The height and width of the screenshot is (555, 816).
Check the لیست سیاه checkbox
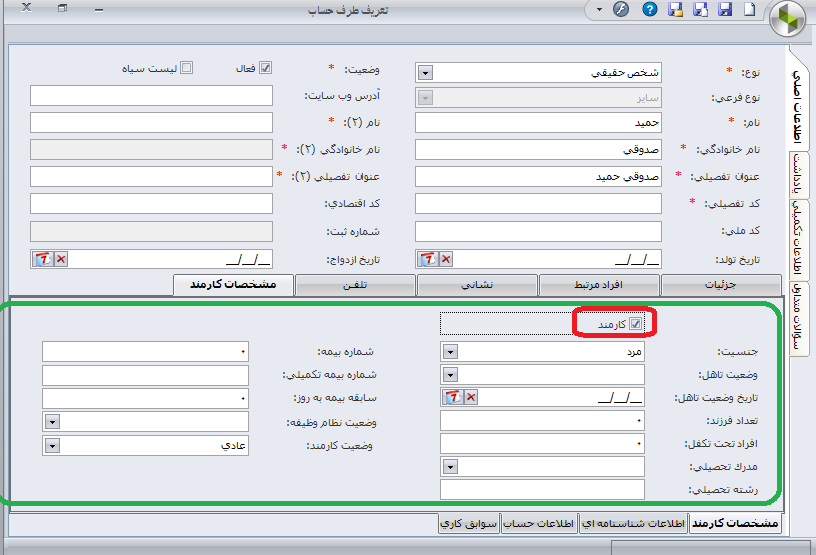(x=186, y=68)
